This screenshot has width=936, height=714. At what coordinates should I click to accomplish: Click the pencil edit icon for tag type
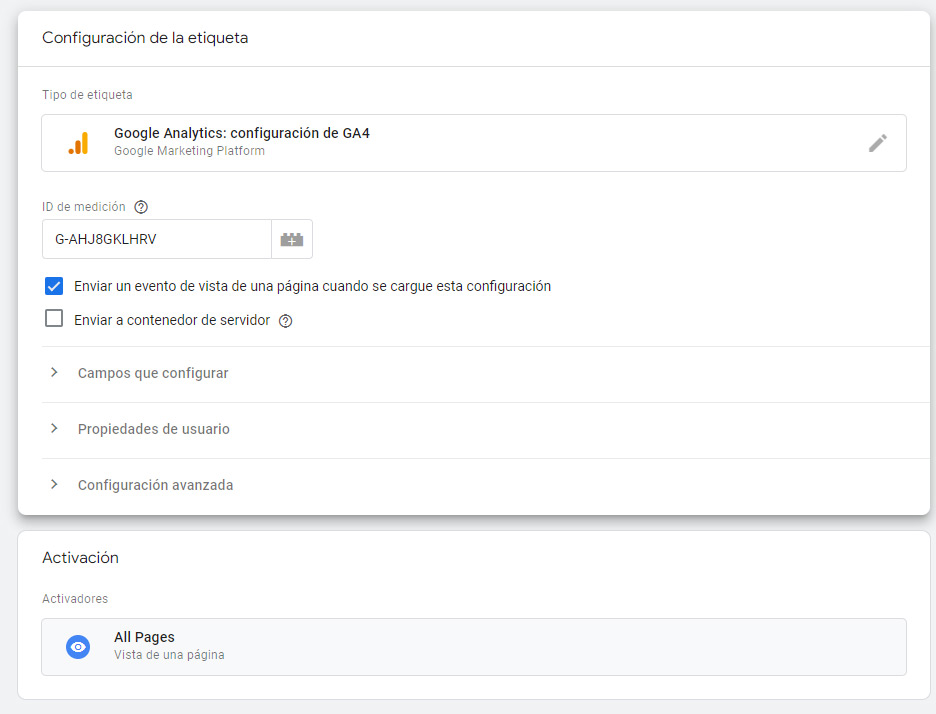[877, 143]
